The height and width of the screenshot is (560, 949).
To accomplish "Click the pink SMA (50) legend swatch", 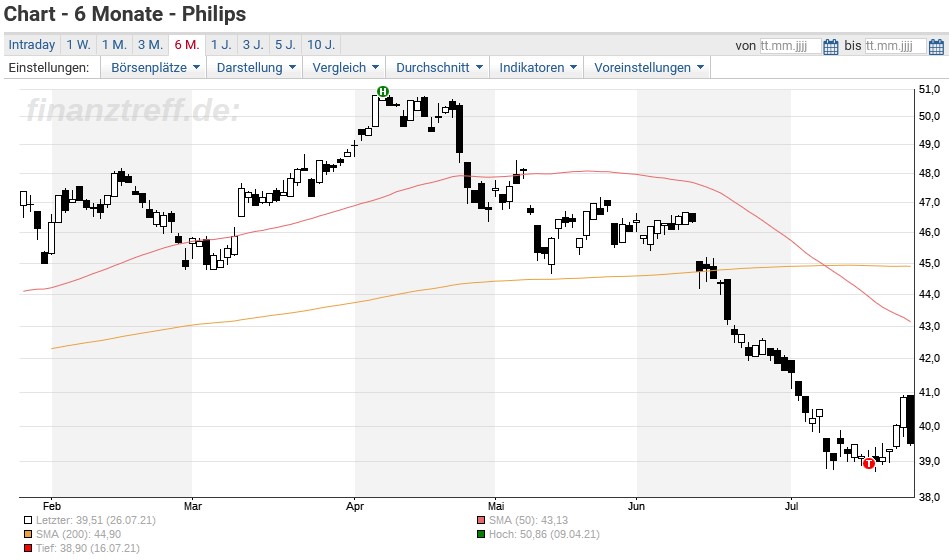I will (481, 520).
